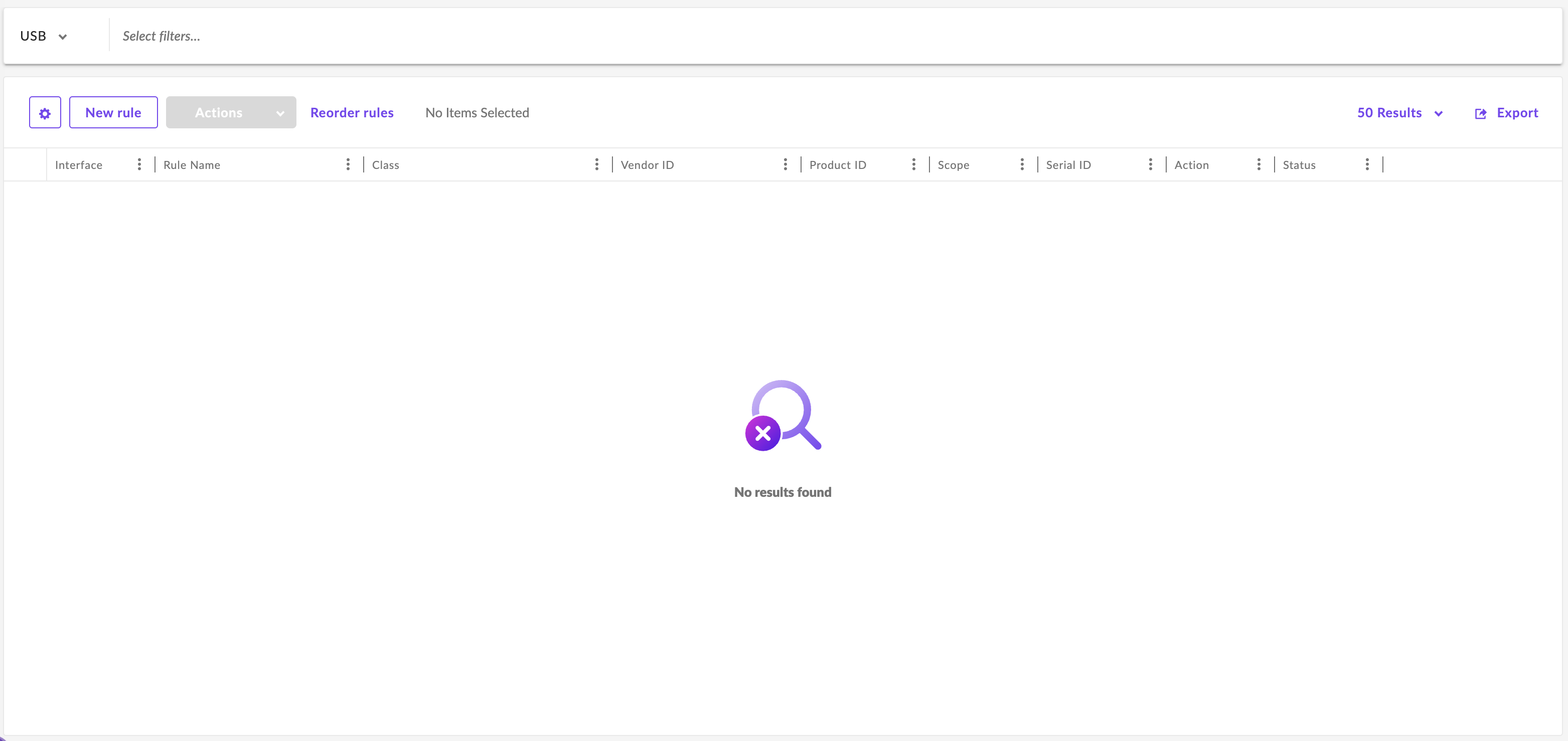
Task: Open the table settings gear icon
Action: point(45,112)
